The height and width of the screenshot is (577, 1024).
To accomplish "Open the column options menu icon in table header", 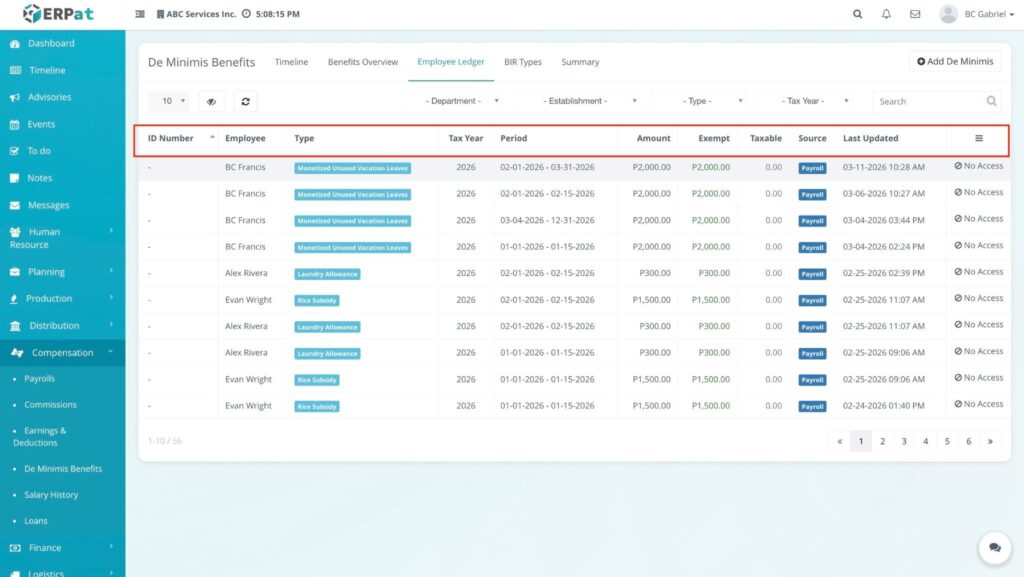I will [x=978, y=138].
